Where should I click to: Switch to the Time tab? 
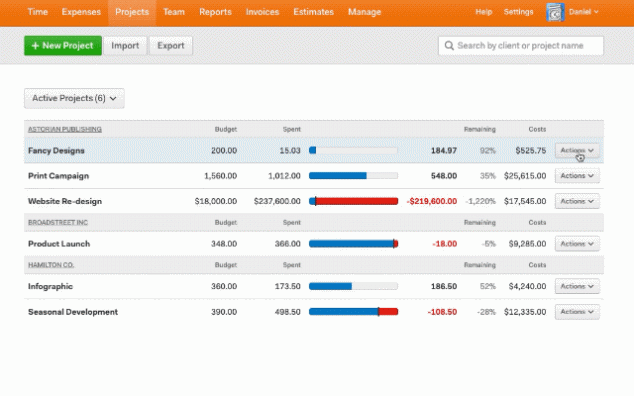coord(38,12)
